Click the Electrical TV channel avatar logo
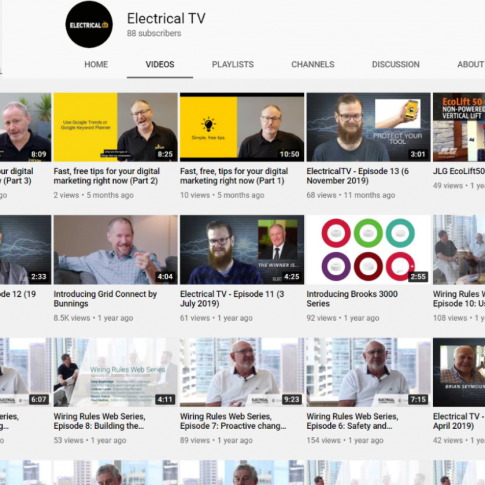This screenshot has width=485, height=485. tap(89, 24)
